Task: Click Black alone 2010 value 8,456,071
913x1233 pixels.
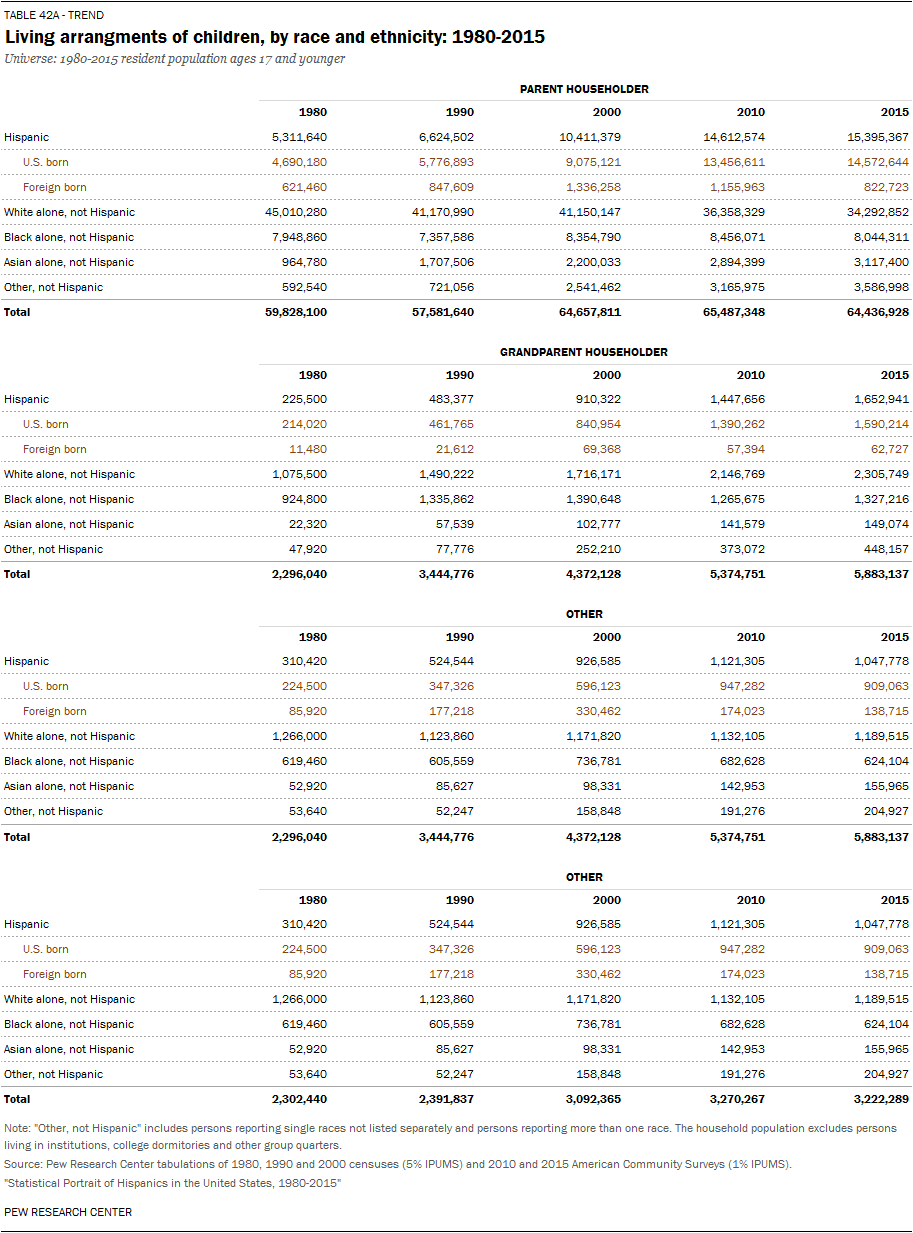Action: [731, 237]
